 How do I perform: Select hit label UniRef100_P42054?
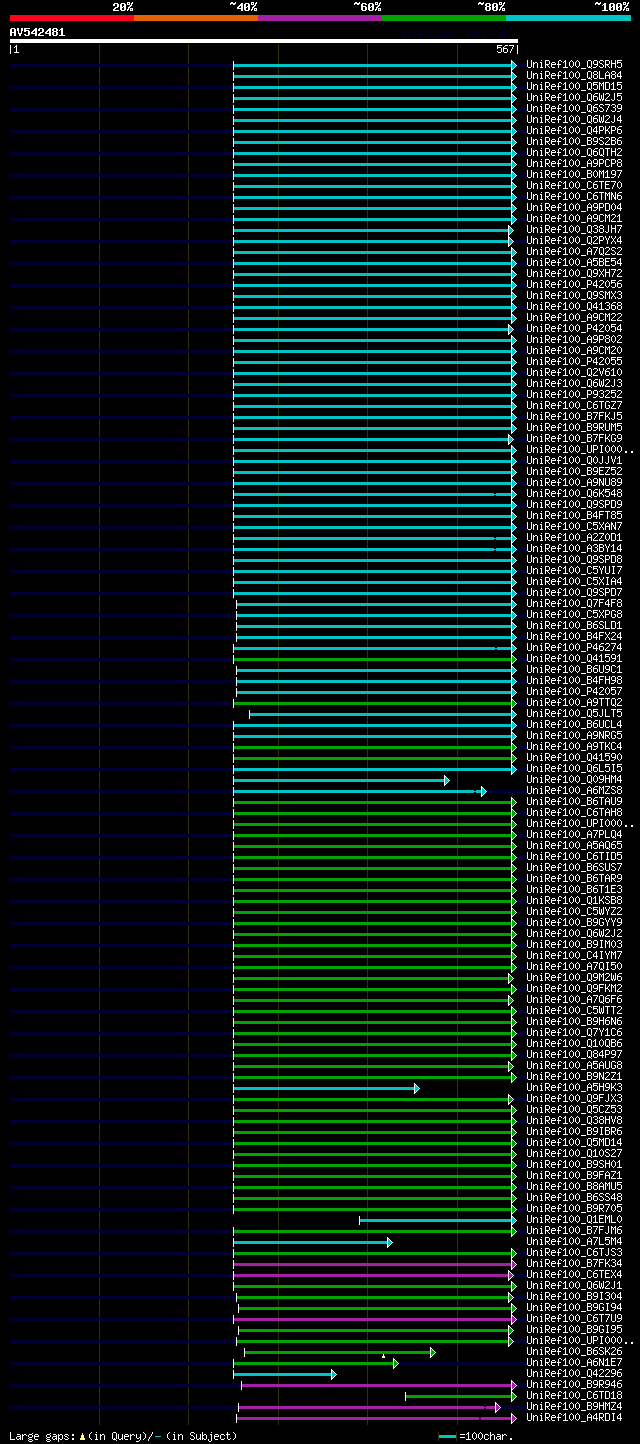(x=574, y=328)
